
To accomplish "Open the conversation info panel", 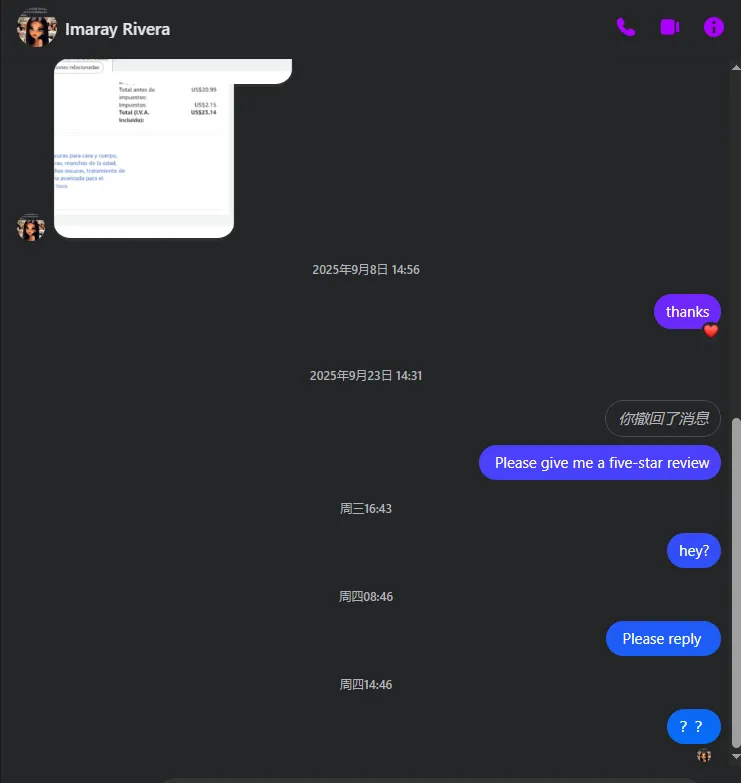I will point(714,27).
